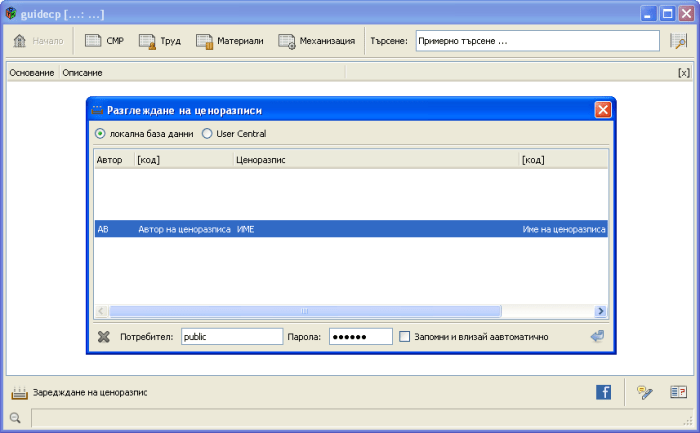Minimize the guidecp window
Screen dimensions: 700x433
(x=648, y=14)
